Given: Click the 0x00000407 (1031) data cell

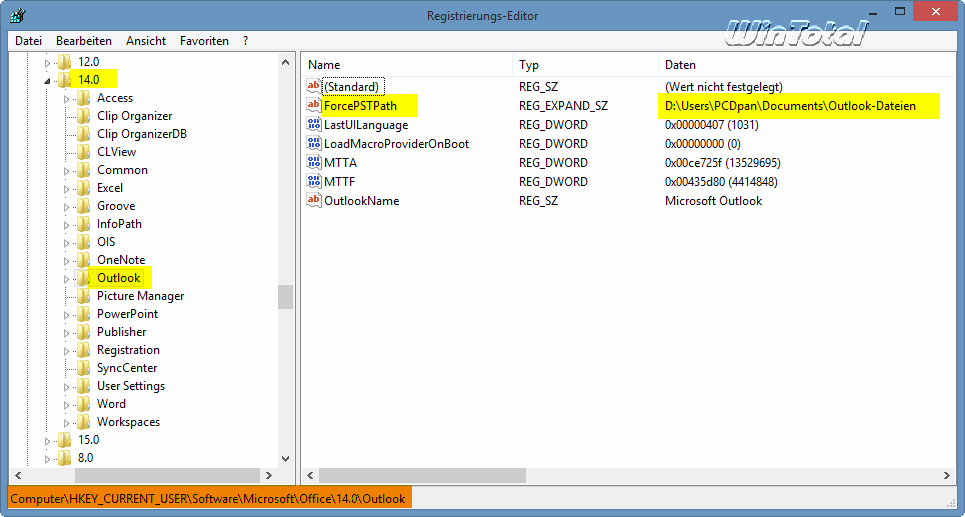Looking at the screenshot, I should pos(712,125).
